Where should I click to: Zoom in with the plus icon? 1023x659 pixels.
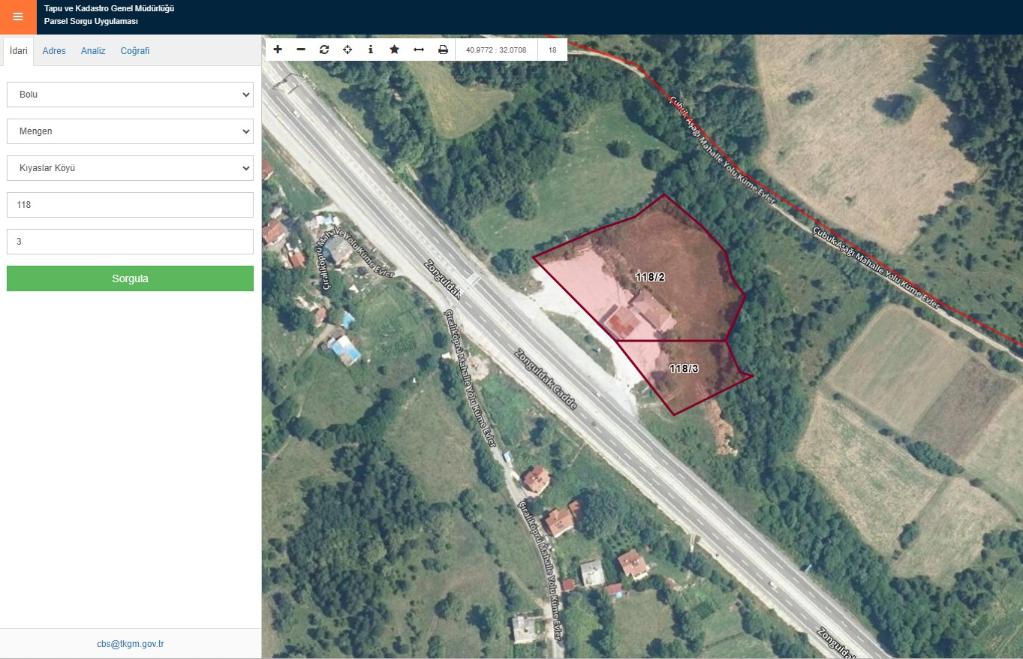pyautogui.click(x=277, y=50)
